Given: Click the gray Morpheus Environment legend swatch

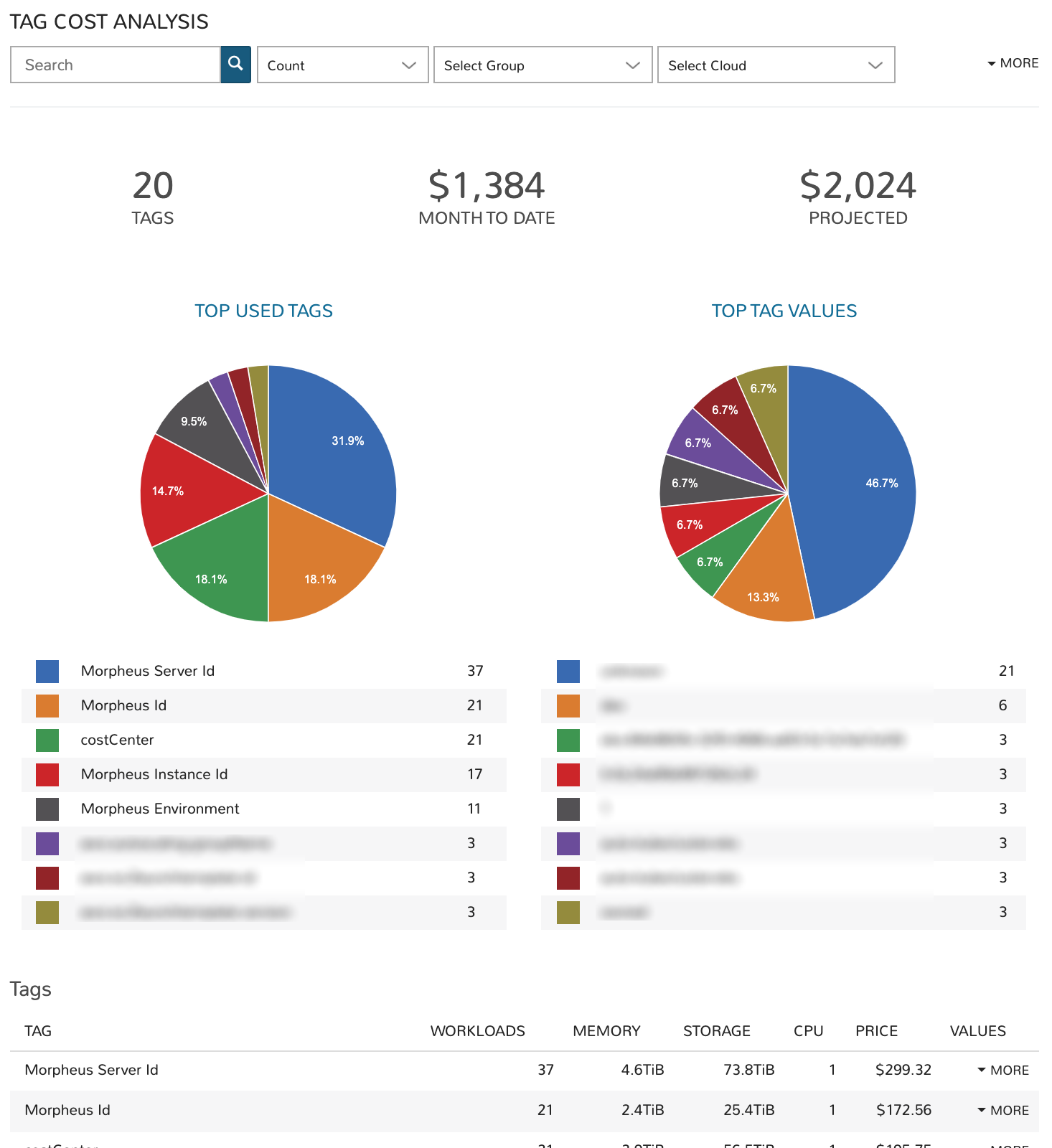Looking at the screenshot, I should (47, 809).
